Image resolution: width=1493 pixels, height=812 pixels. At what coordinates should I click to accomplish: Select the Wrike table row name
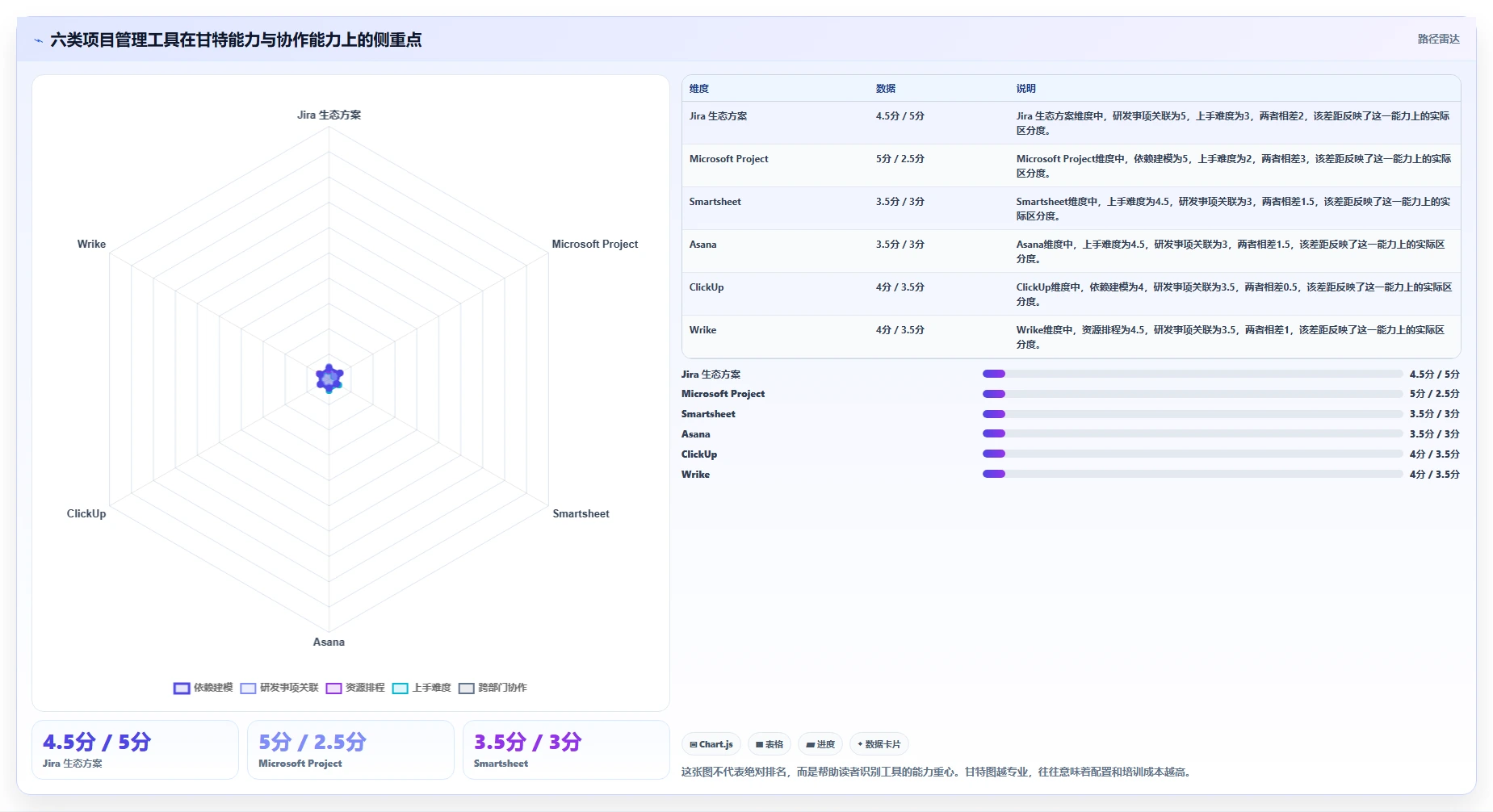pyautogui.click(x=703, y=330)
